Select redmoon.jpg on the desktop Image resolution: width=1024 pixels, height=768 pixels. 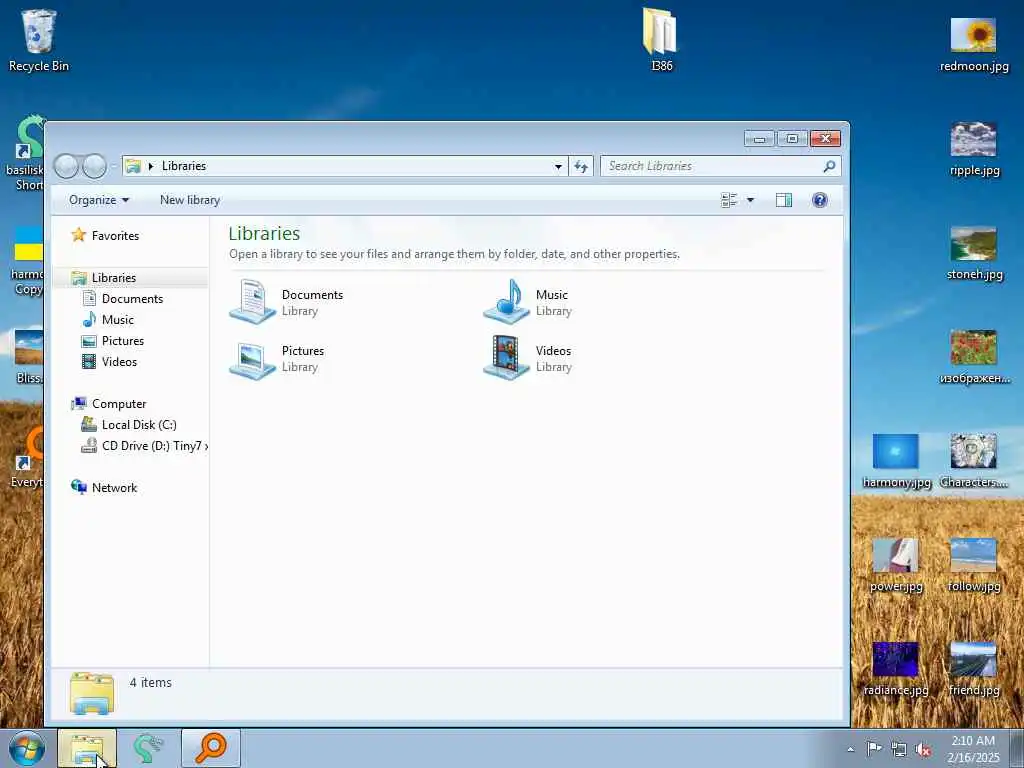(974, 45)
